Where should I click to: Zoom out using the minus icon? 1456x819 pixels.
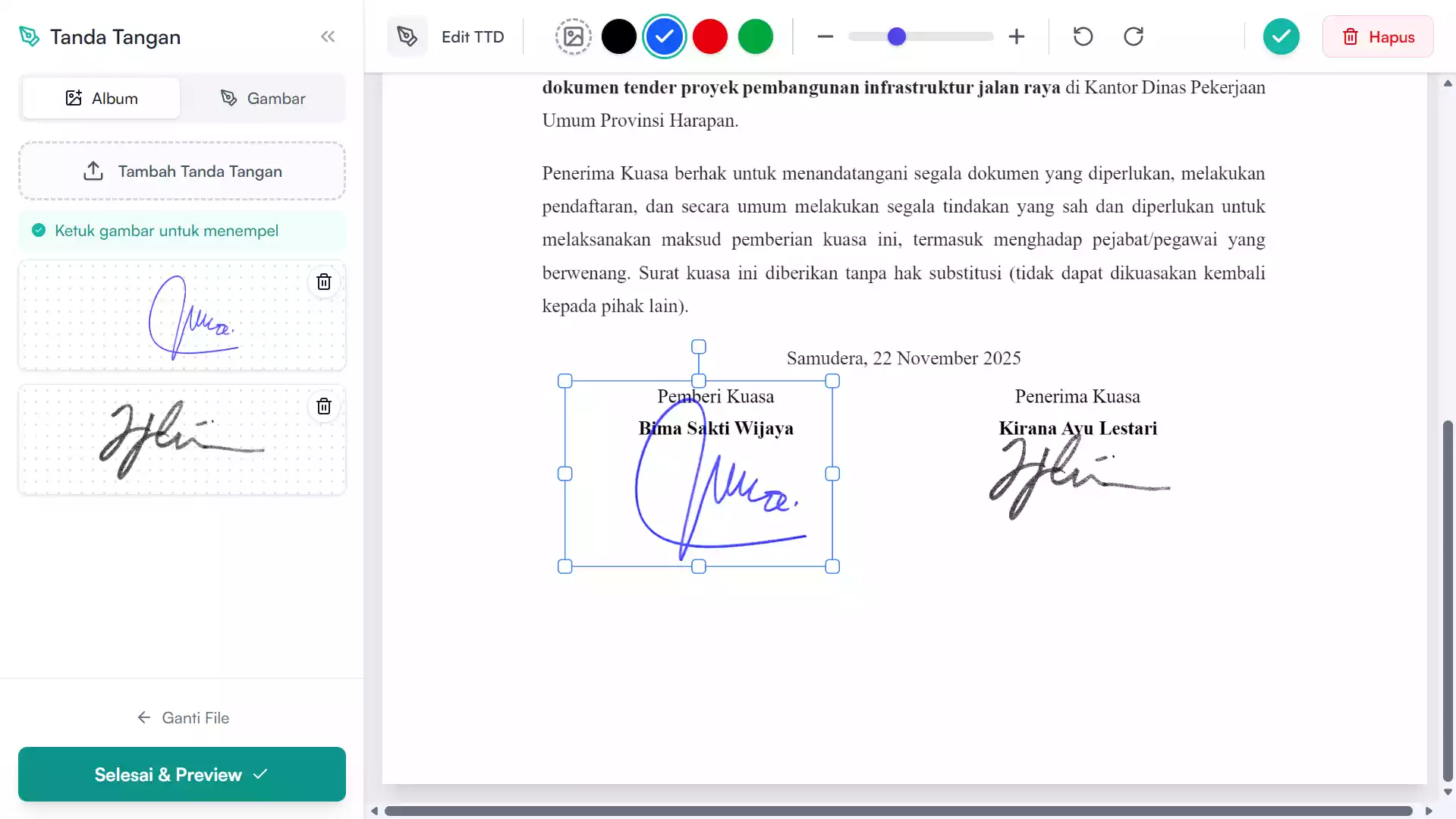(825, 36)
